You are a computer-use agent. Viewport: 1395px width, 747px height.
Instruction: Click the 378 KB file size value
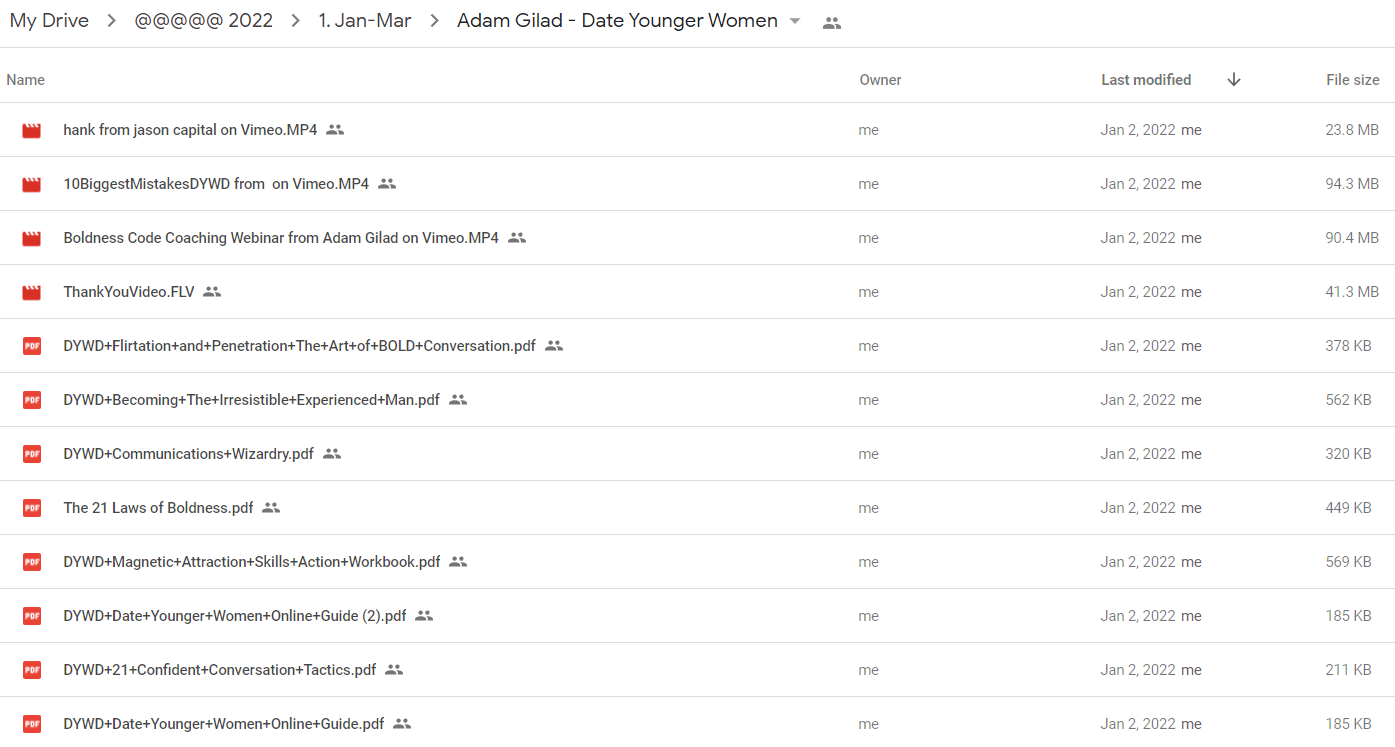pos(1348,346)
